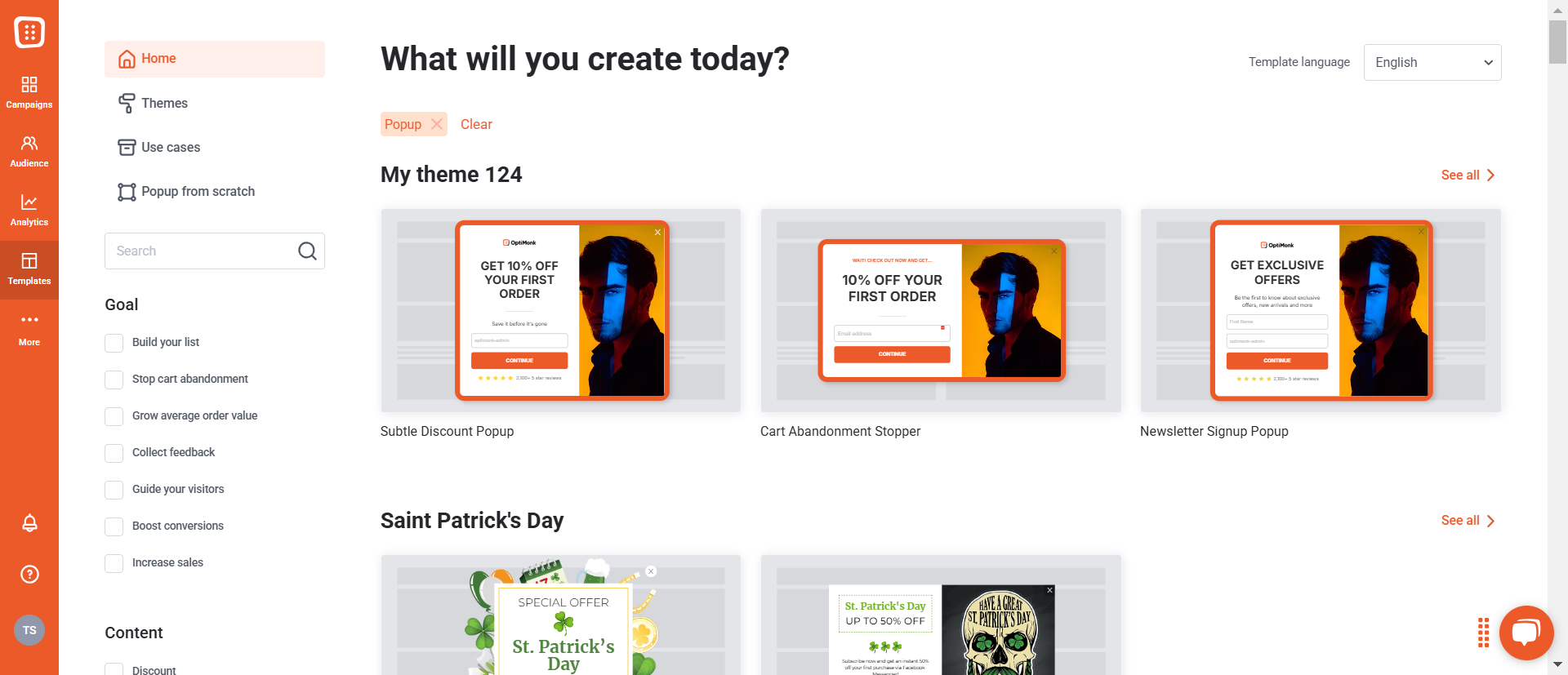
Task: Open the help question mark icon
Action: pos(29,575)
